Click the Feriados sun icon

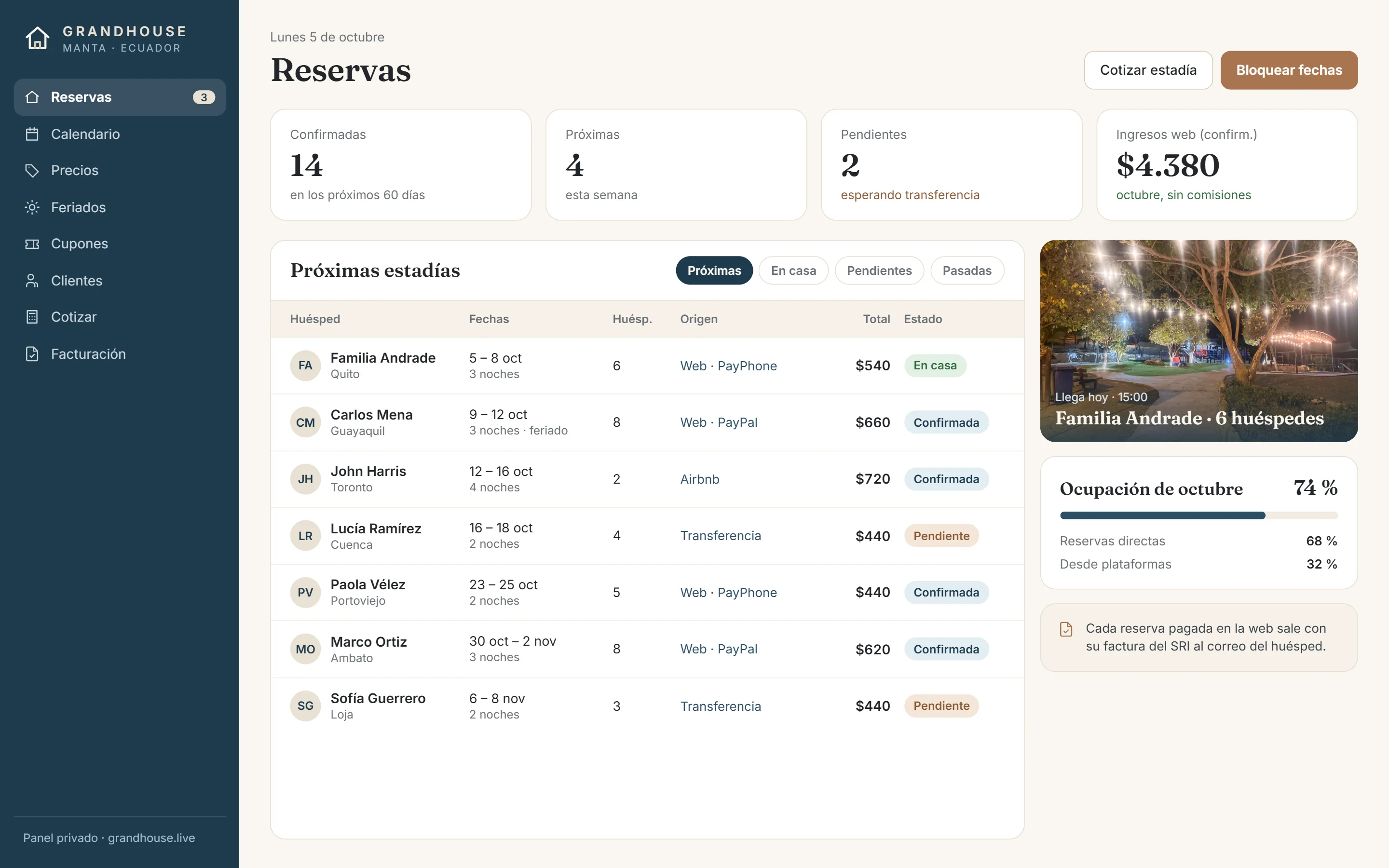(x=32, y=207)
